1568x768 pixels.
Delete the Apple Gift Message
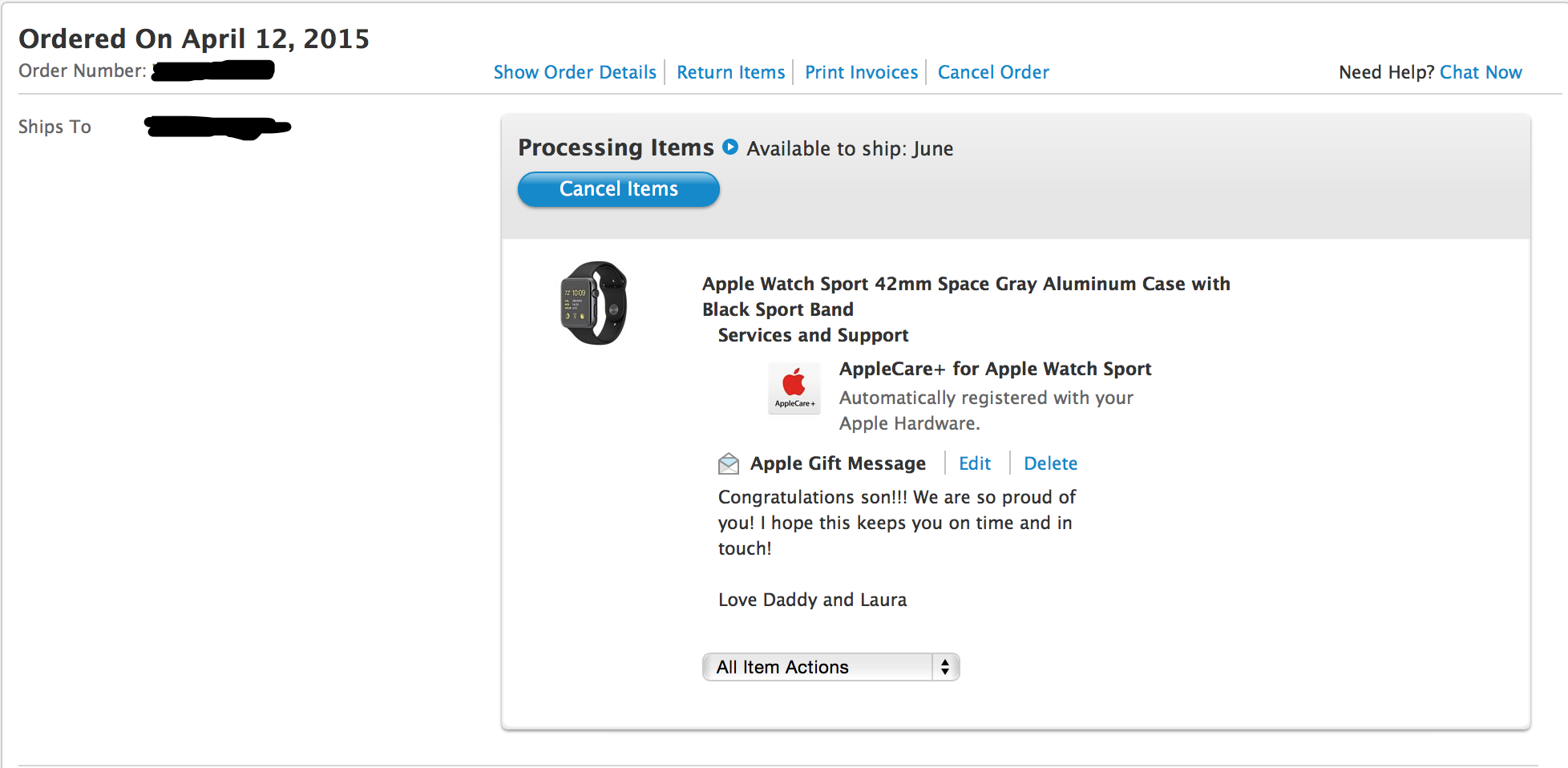[x=1050, y=463]
